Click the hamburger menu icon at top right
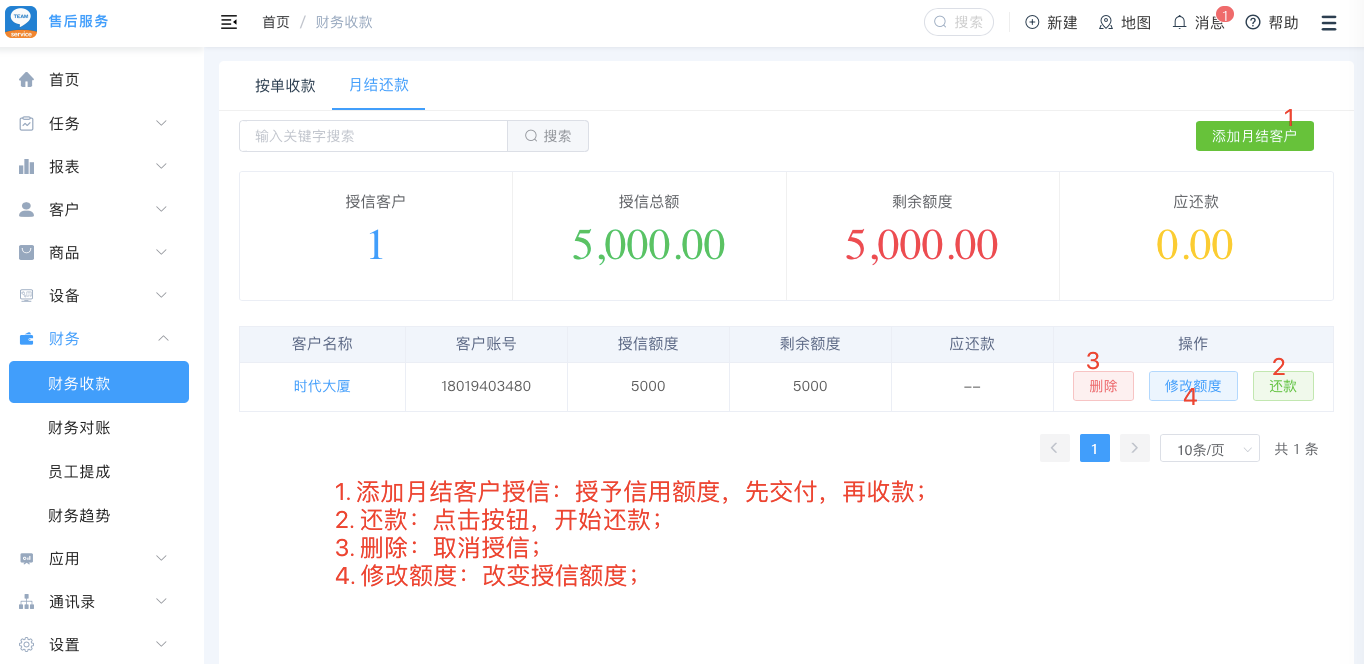The image size is (1364, 664). tap(1329, 22)
